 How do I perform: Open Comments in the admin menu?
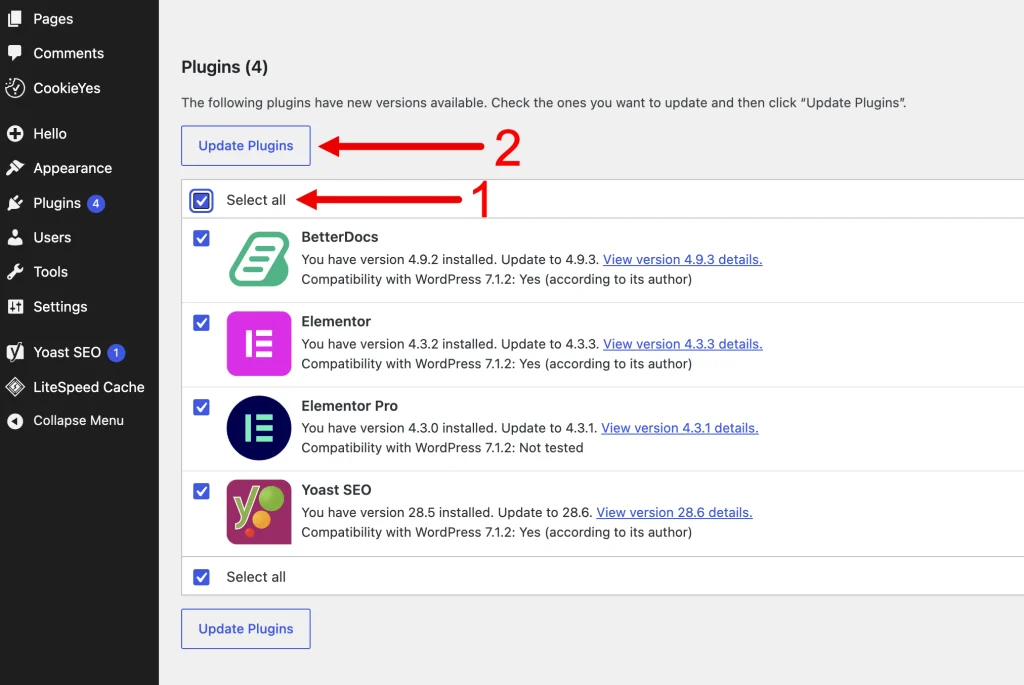click(x=69, y=53)
